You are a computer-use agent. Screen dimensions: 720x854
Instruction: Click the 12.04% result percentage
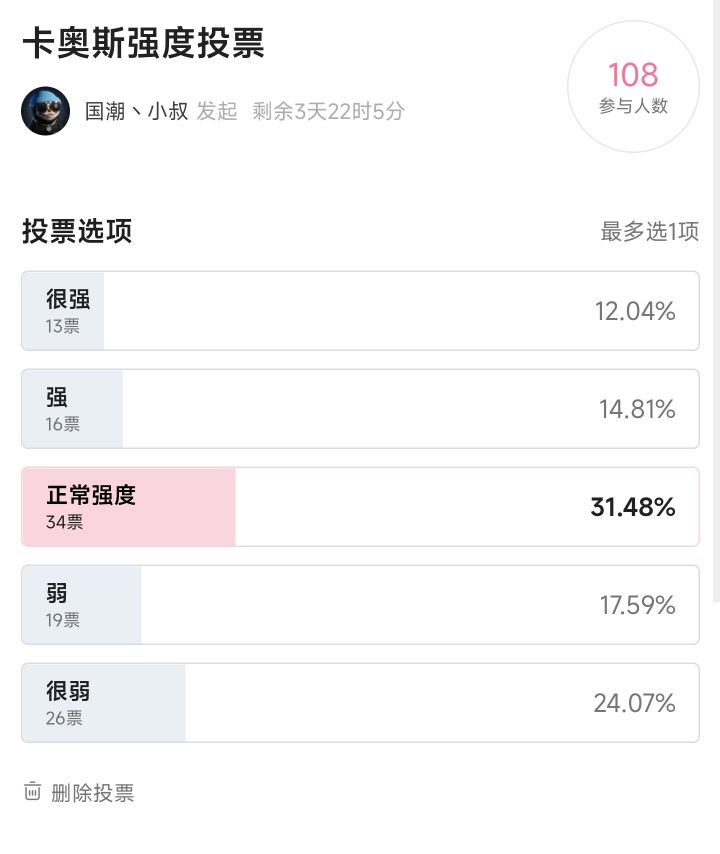tap(635, 311)
